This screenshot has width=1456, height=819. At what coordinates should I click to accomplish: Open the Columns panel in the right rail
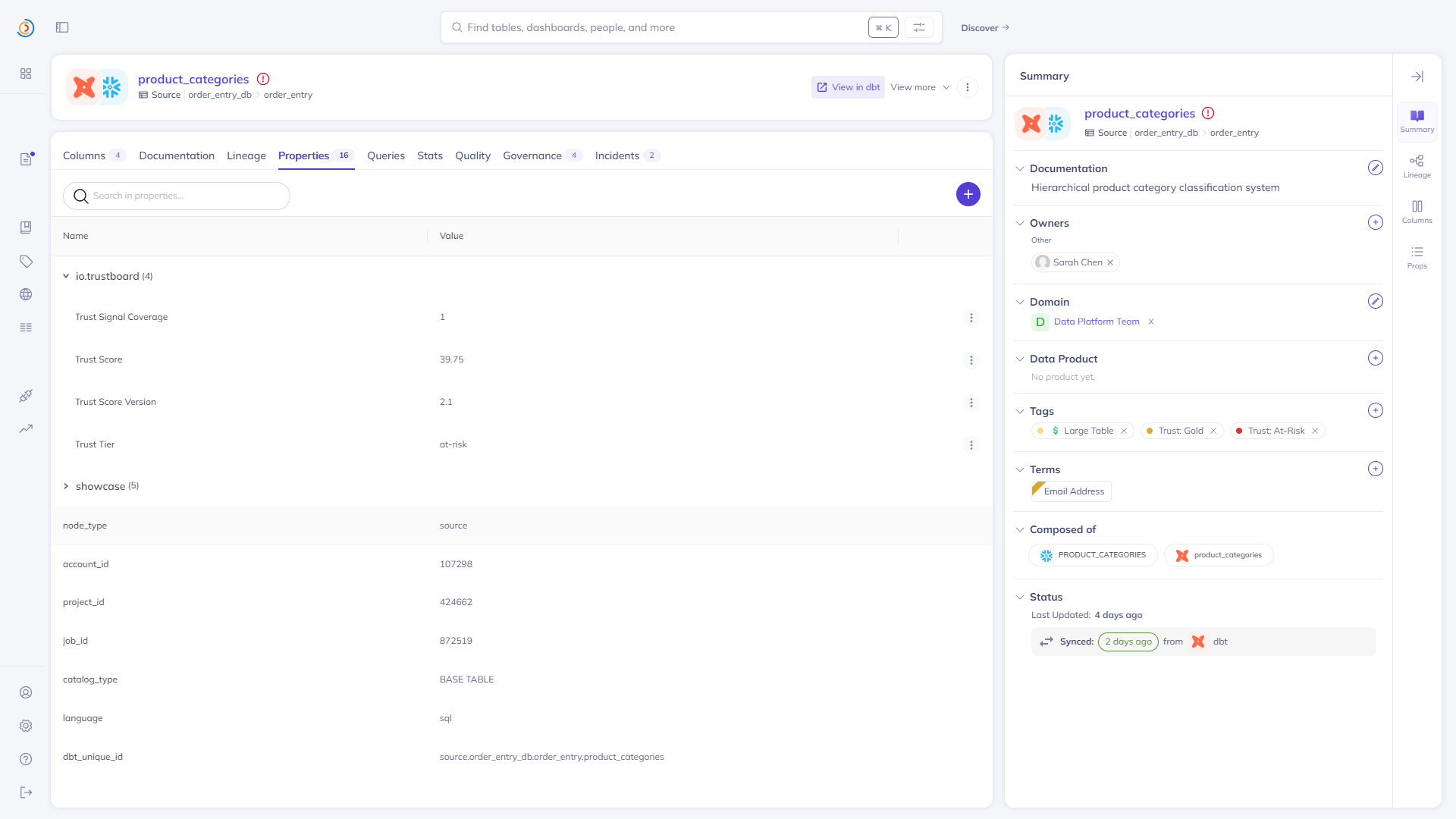[x=1417, y=212]
